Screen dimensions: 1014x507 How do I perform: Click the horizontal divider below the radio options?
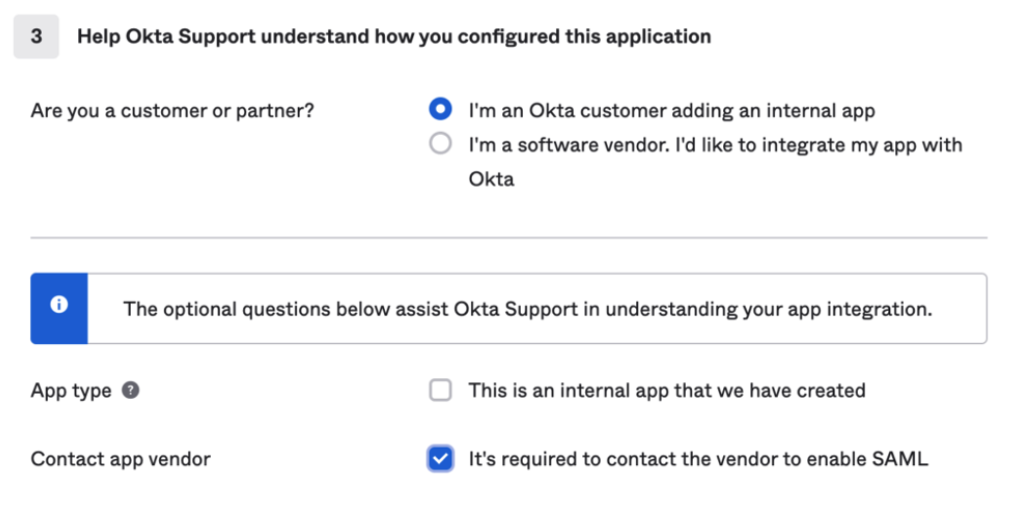[508, 238]
